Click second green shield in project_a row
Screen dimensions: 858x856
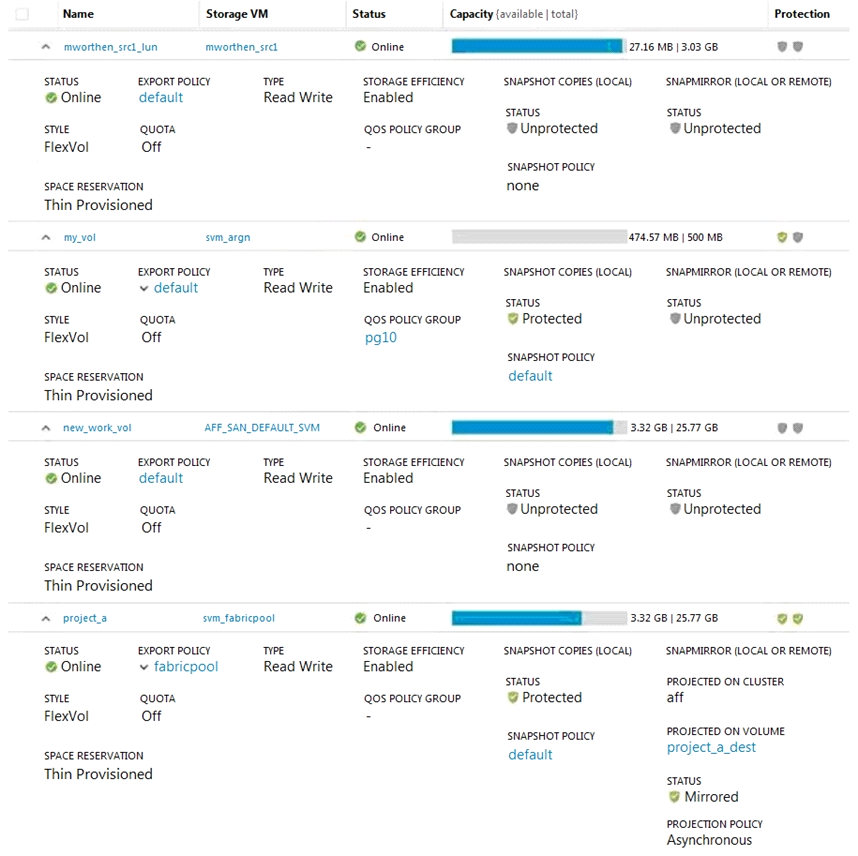pyautogui.click(x=798, y=618)
